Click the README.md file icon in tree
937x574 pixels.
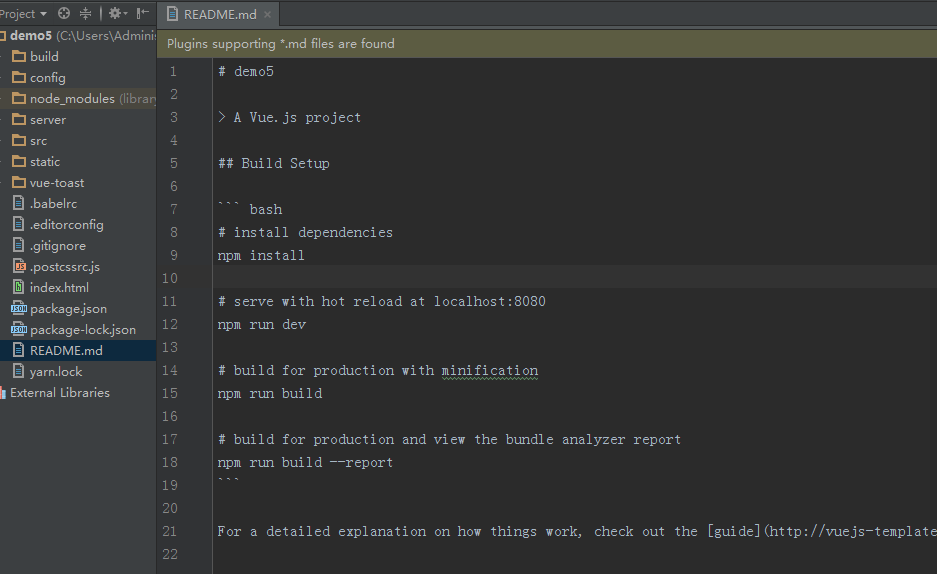pos(19,350)
